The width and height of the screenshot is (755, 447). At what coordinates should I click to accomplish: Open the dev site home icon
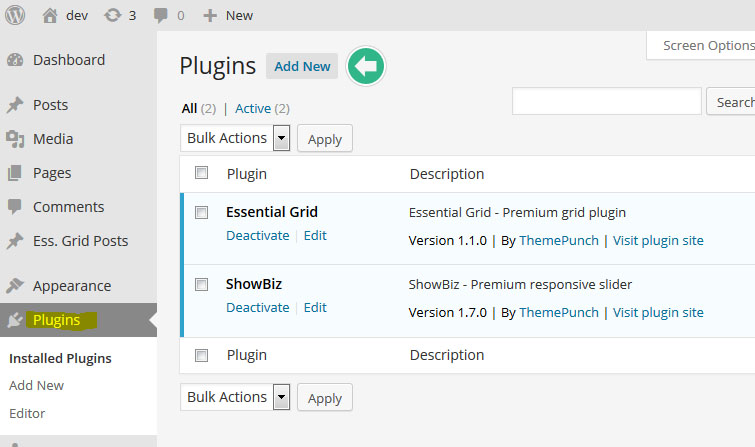(x=50, y=15)
